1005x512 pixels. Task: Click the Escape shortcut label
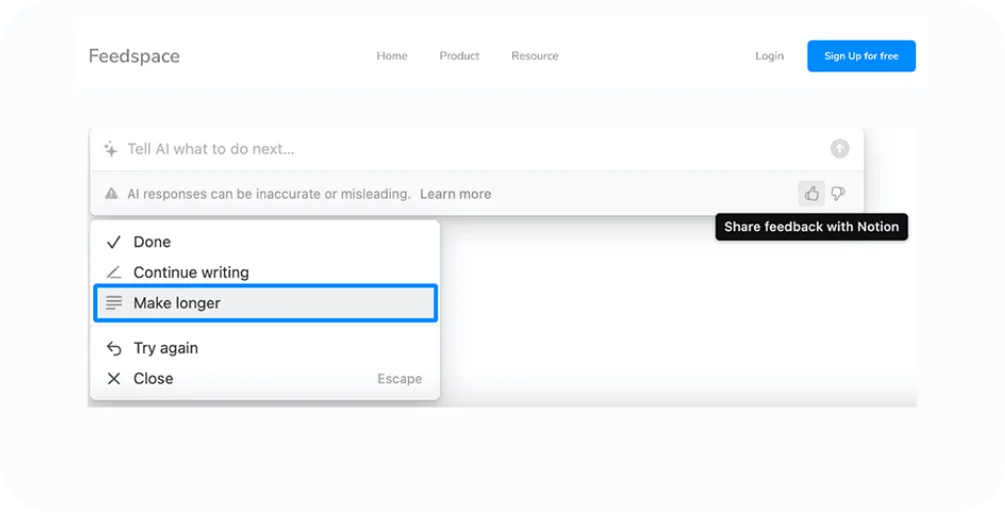click(x=399, y=379)
